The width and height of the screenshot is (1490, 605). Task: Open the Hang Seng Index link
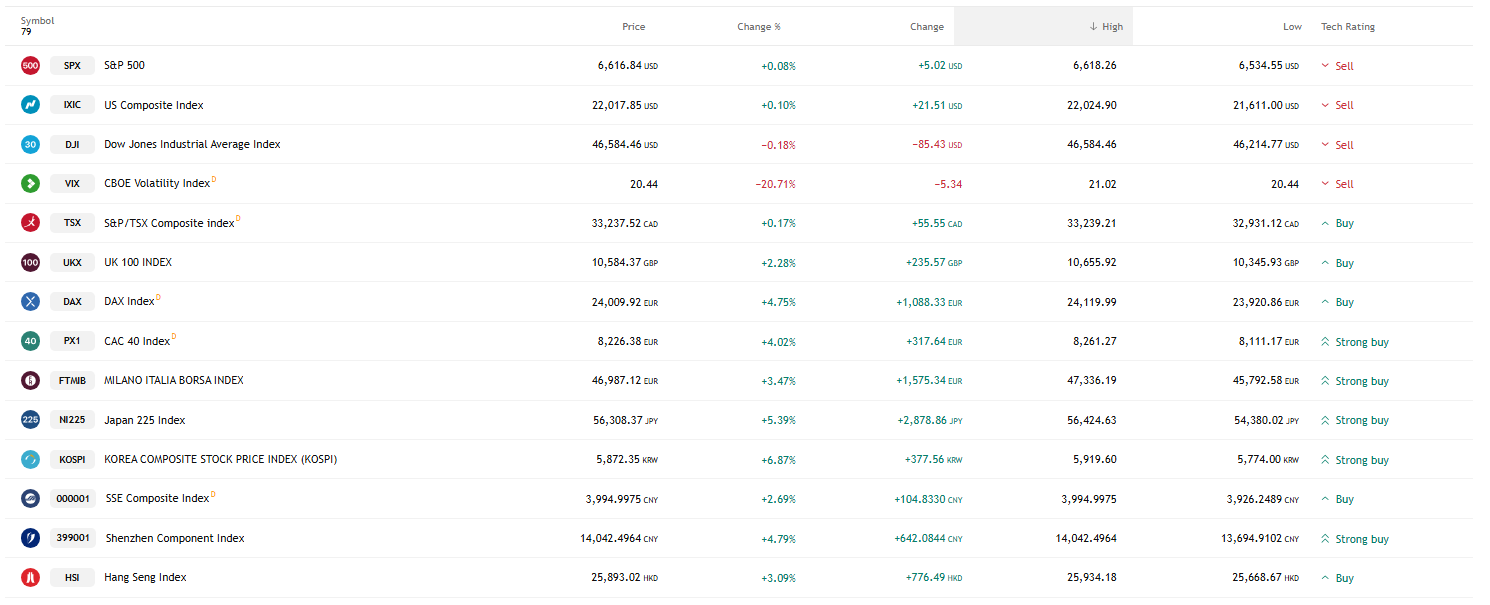(x=145, y=577)
